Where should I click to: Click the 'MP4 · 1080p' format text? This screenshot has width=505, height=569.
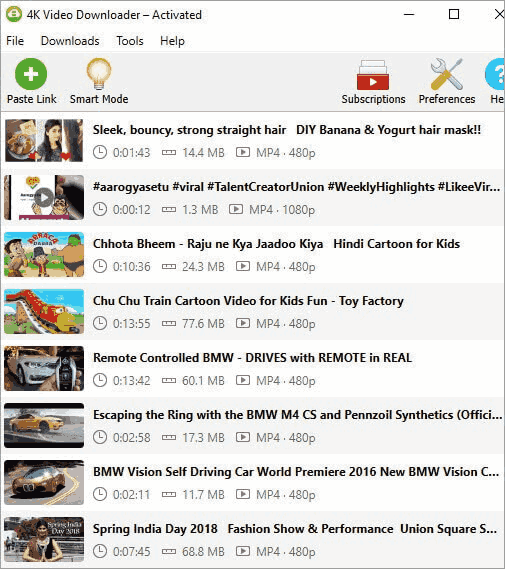pyautogui.click(x=282, y=210)
